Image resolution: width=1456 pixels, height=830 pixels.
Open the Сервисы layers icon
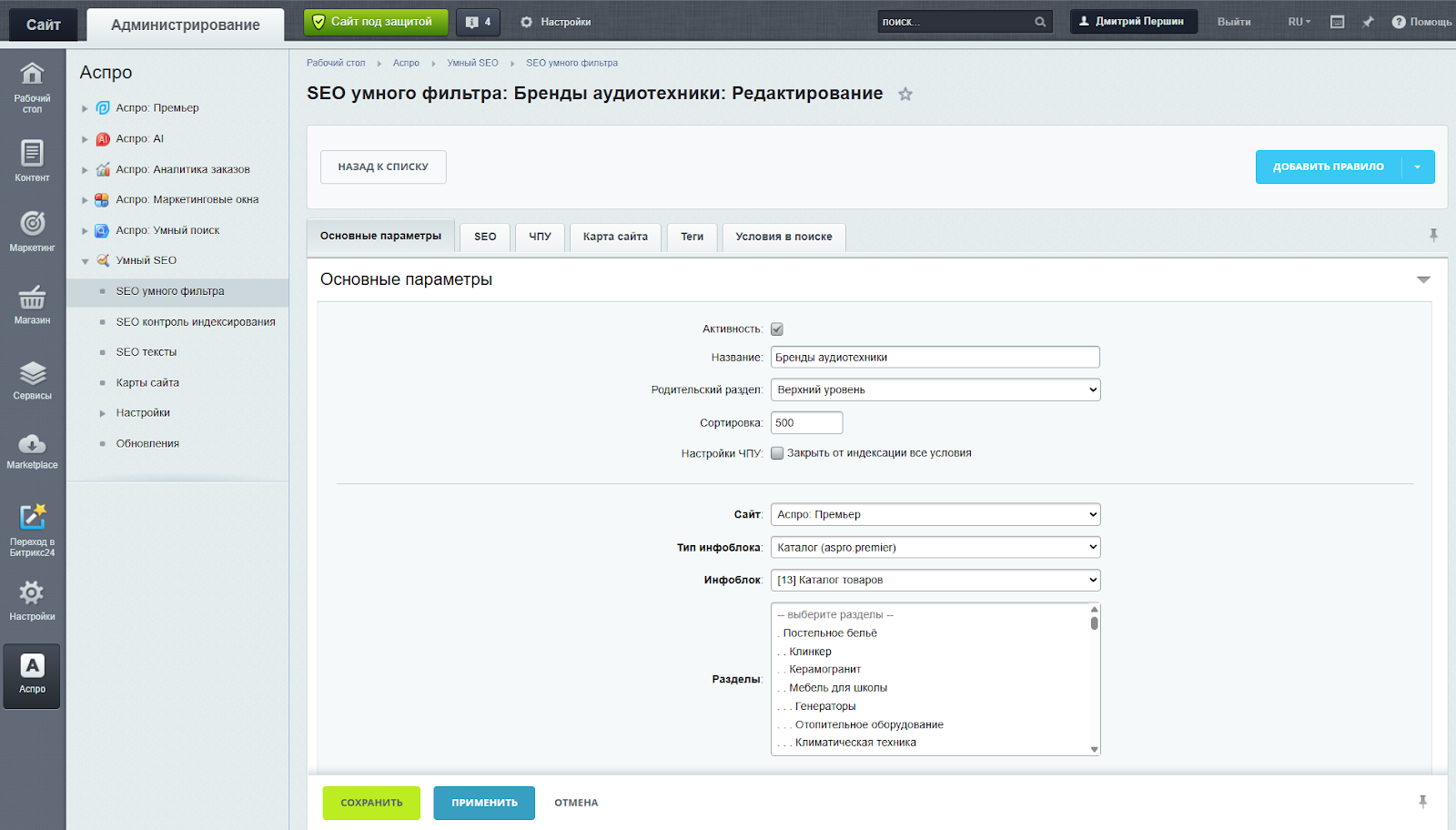[x=32, y=373]
